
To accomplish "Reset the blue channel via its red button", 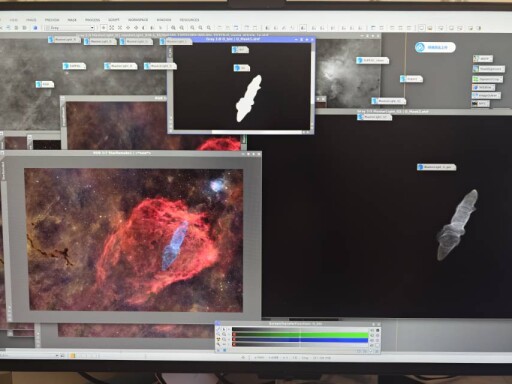I will point(234,340).
